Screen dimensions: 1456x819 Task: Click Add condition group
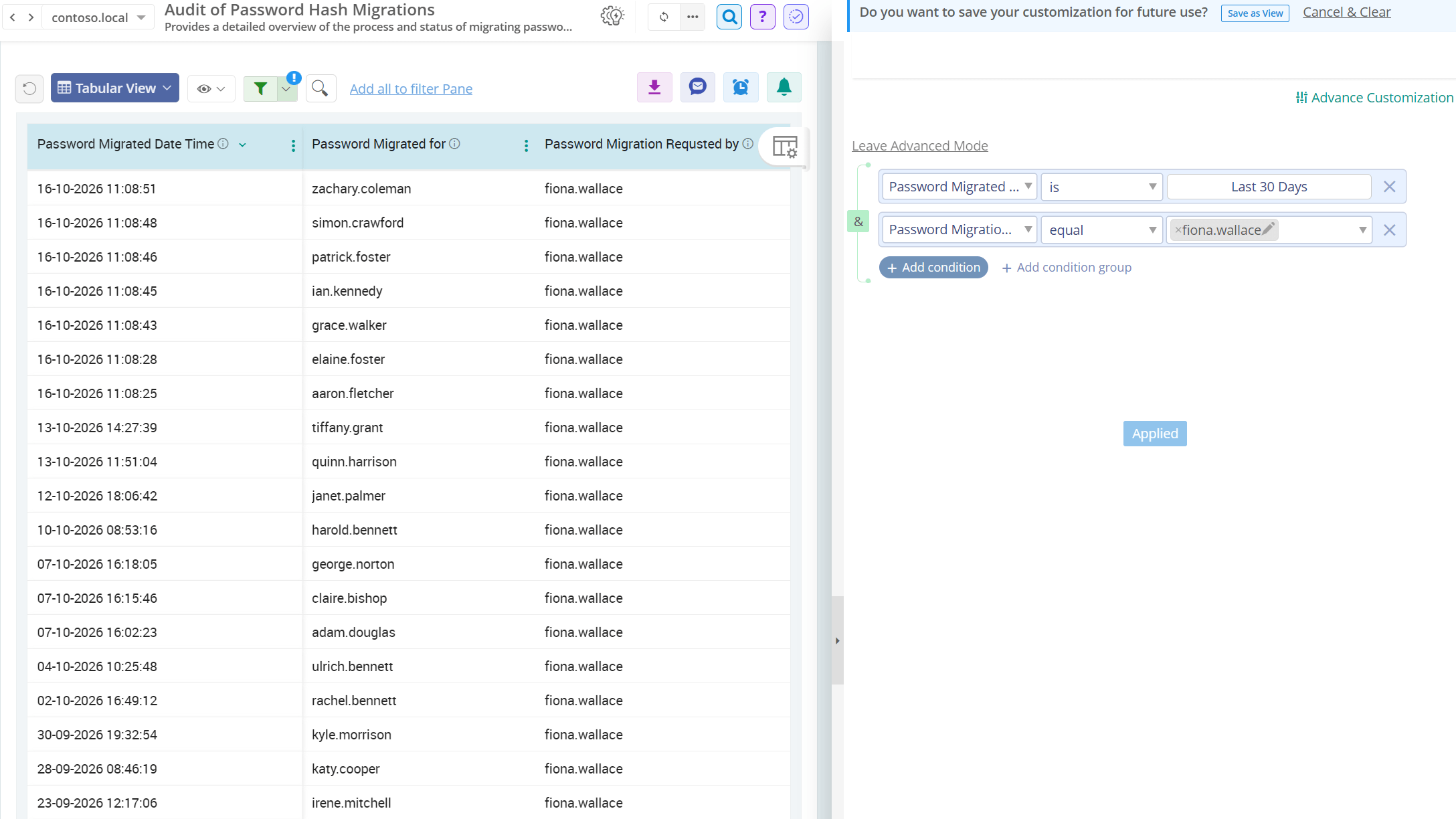[x=1067, y=268]
